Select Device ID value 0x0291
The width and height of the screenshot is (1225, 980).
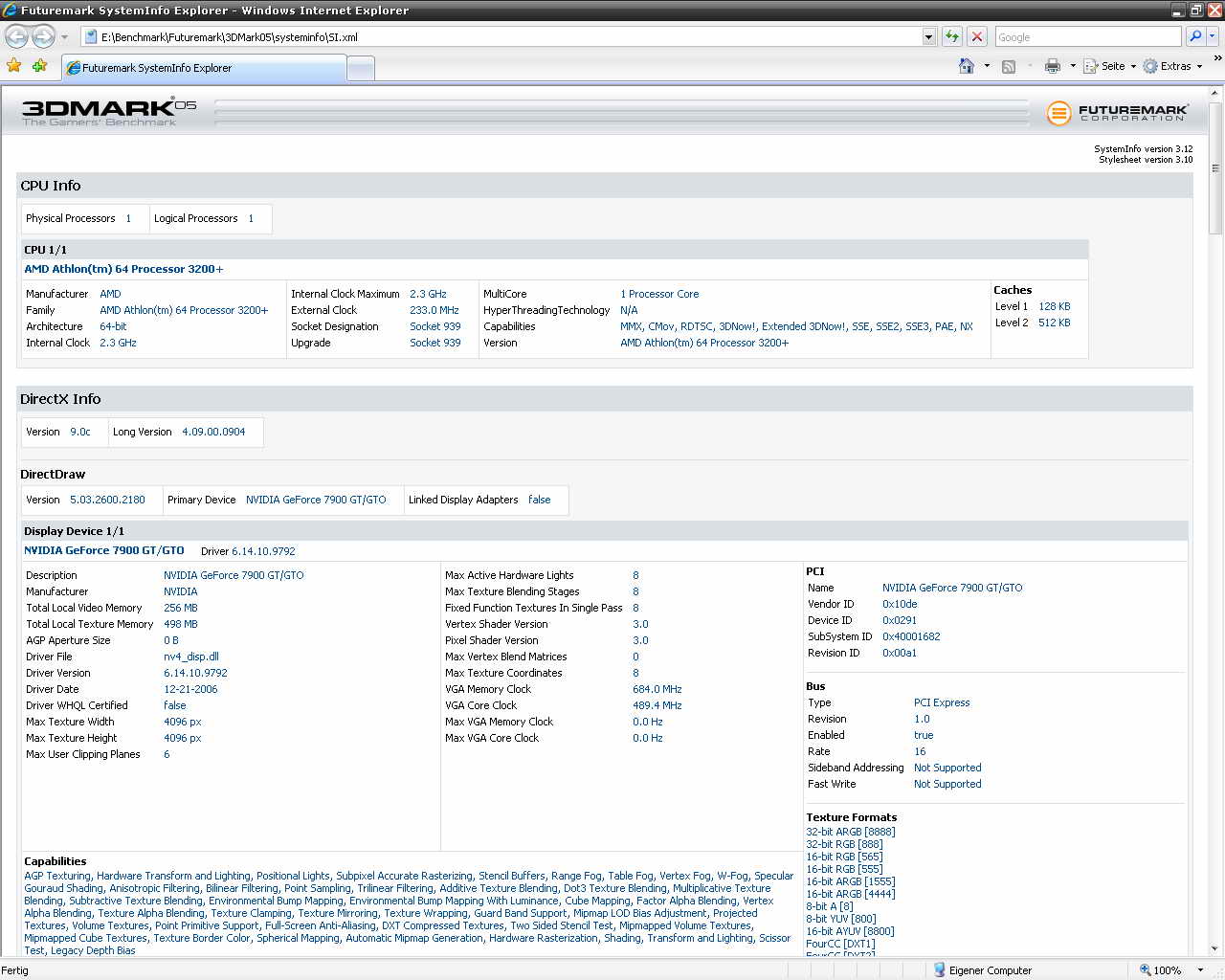(x=900, y=620)
